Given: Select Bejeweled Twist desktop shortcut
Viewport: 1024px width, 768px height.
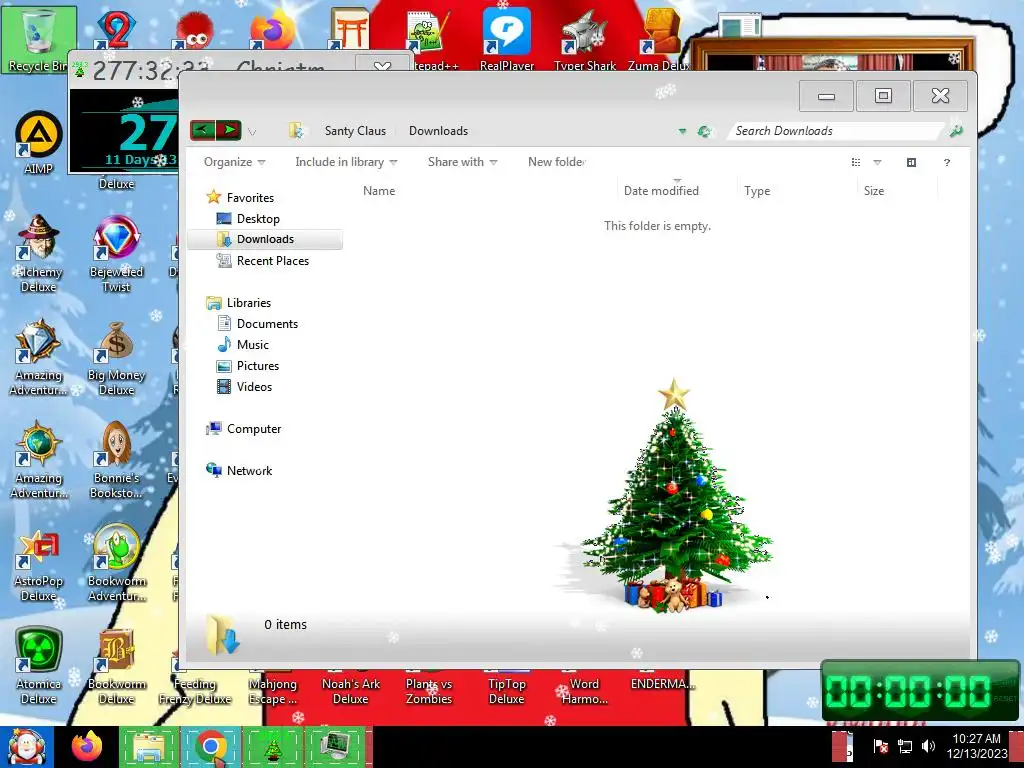Looking at the screenshot, I should pyautogui.click(x=116, y=254).
